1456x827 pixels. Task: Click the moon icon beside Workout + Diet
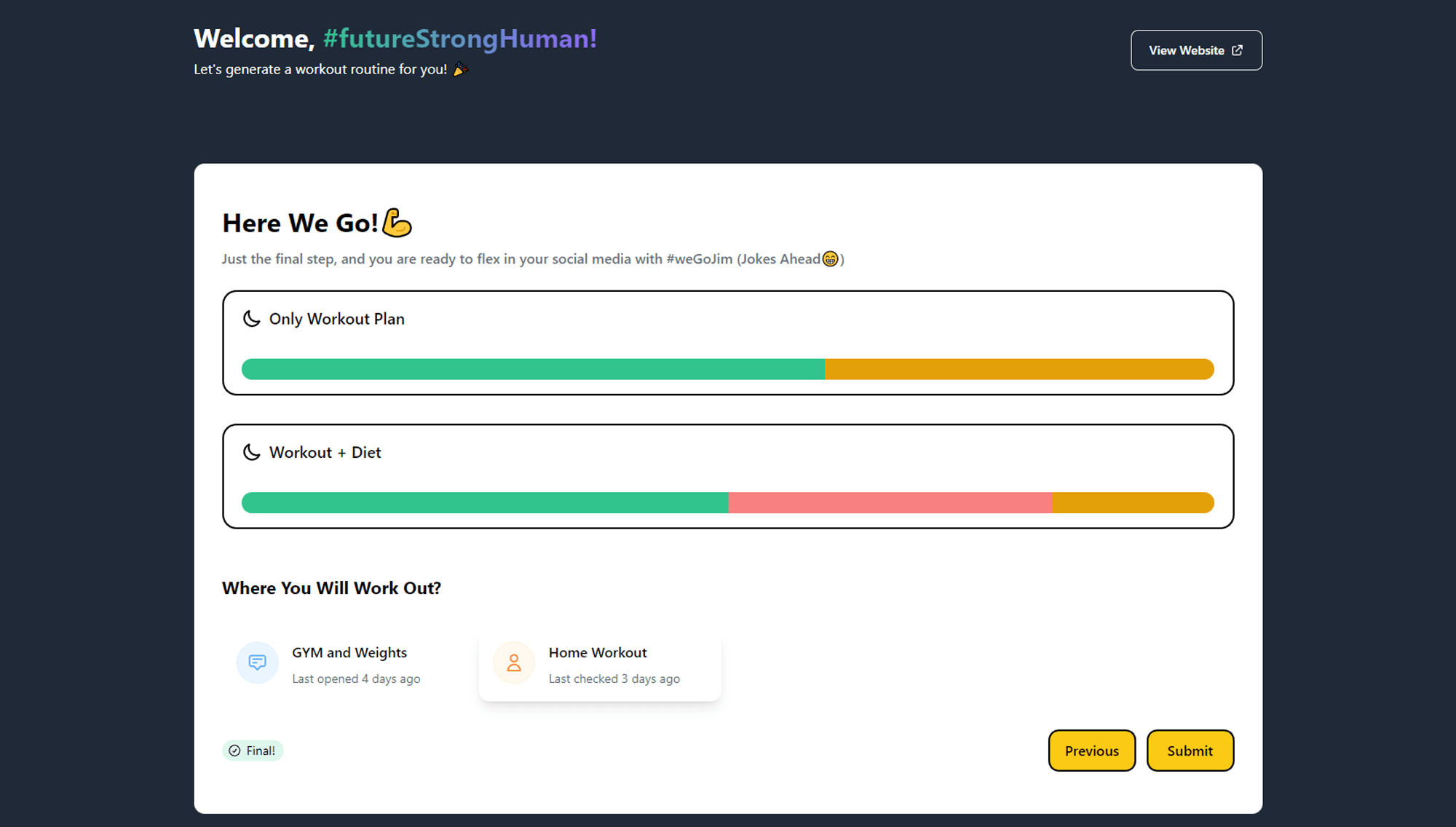(x=251, y=452)
